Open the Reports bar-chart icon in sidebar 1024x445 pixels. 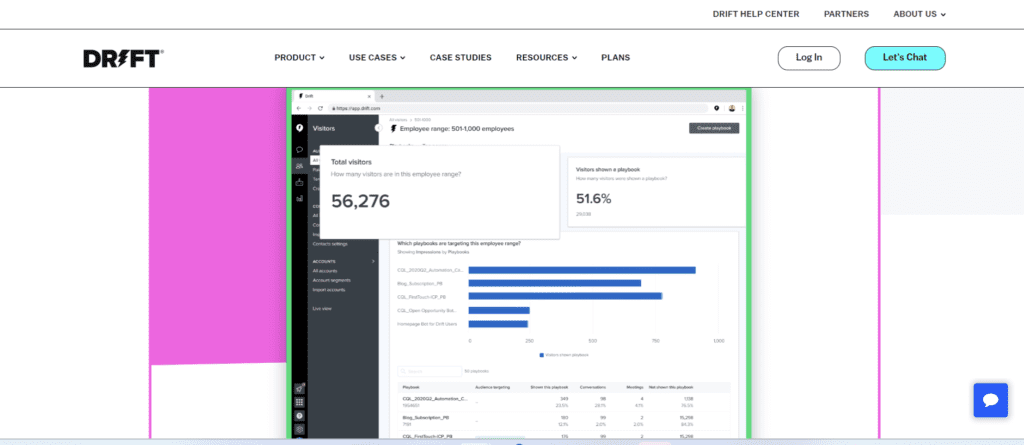point(299,198)
